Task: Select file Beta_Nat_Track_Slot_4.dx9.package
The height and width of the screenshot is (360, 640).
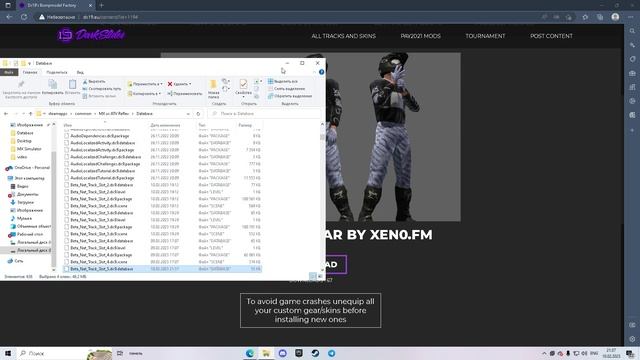Action: coord(101,255)
